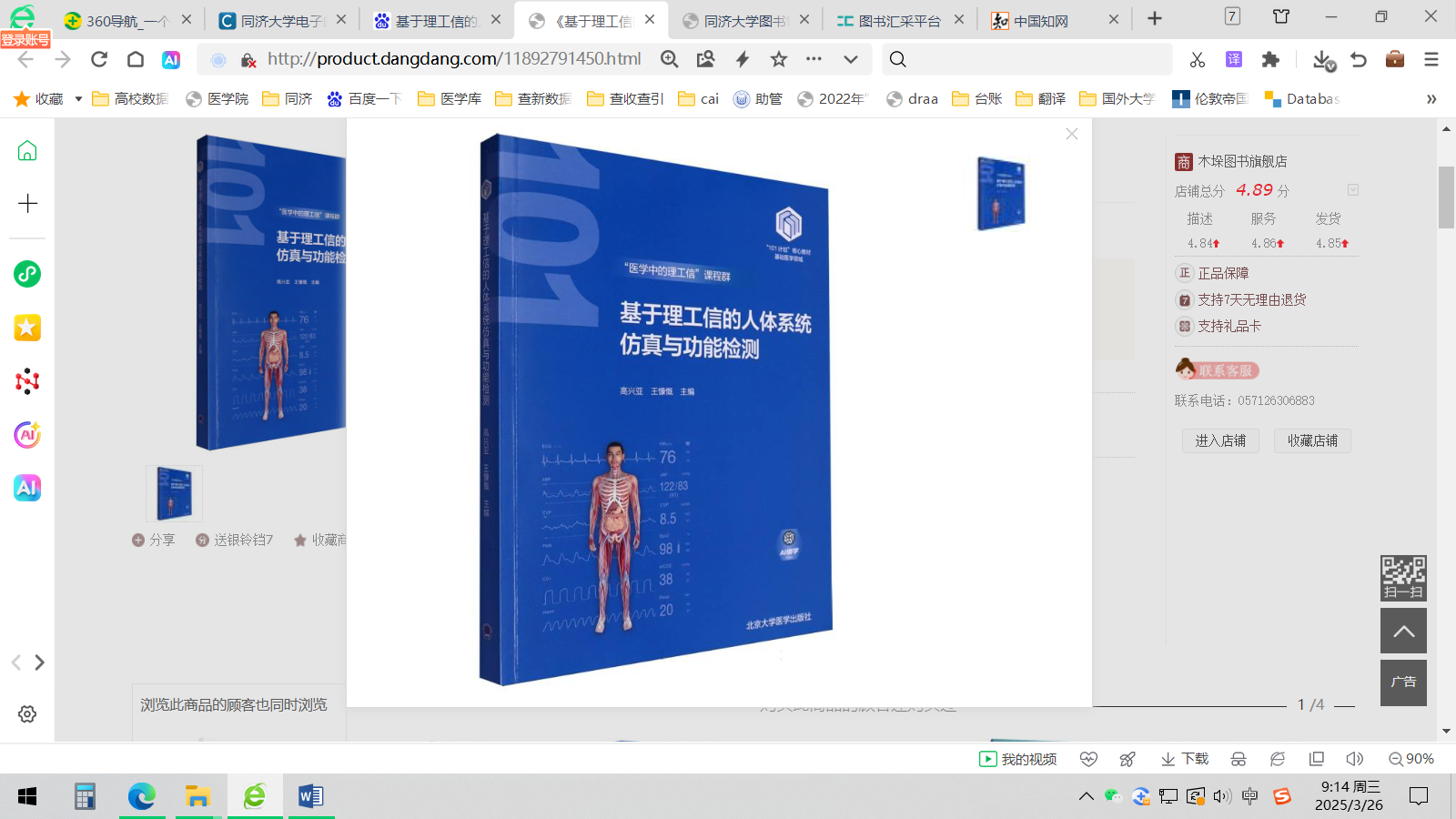Click the page vertical scrollbar thumb
Image resolution: width=1456 pixels, height=819 pixels.
1446,197
